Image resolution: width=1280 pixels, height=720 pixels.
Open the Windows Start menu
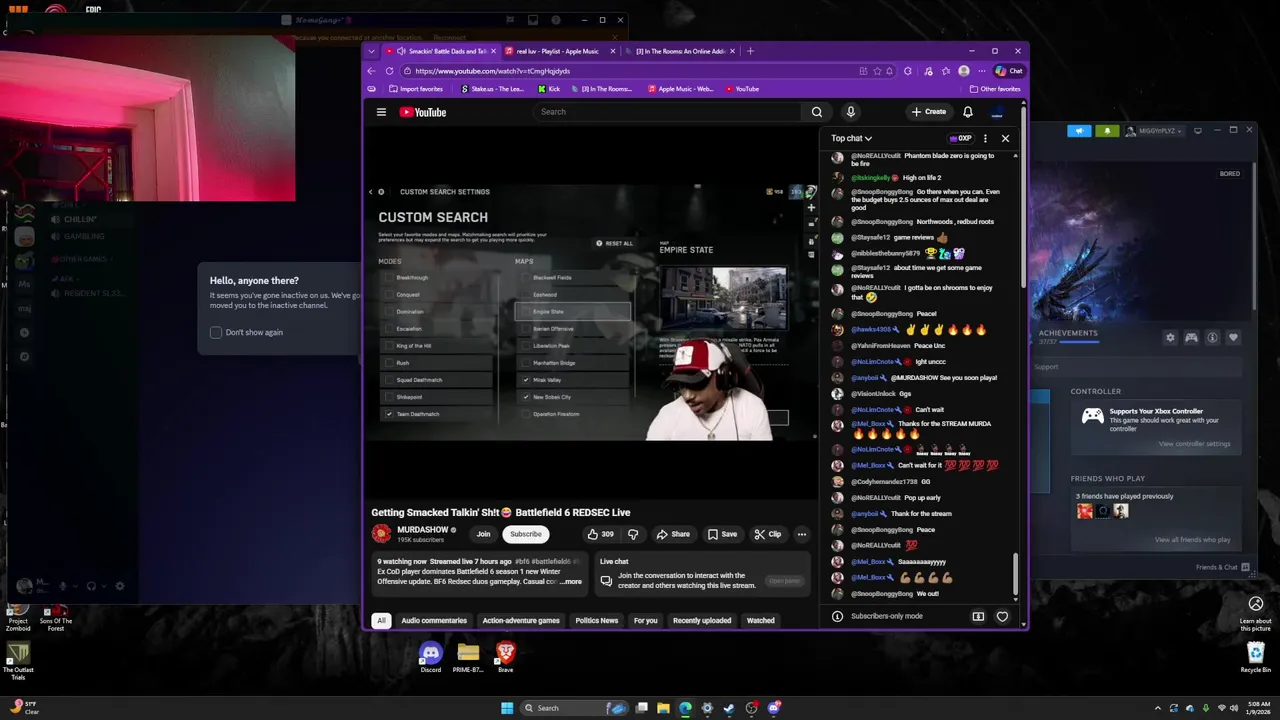(507, 708)
